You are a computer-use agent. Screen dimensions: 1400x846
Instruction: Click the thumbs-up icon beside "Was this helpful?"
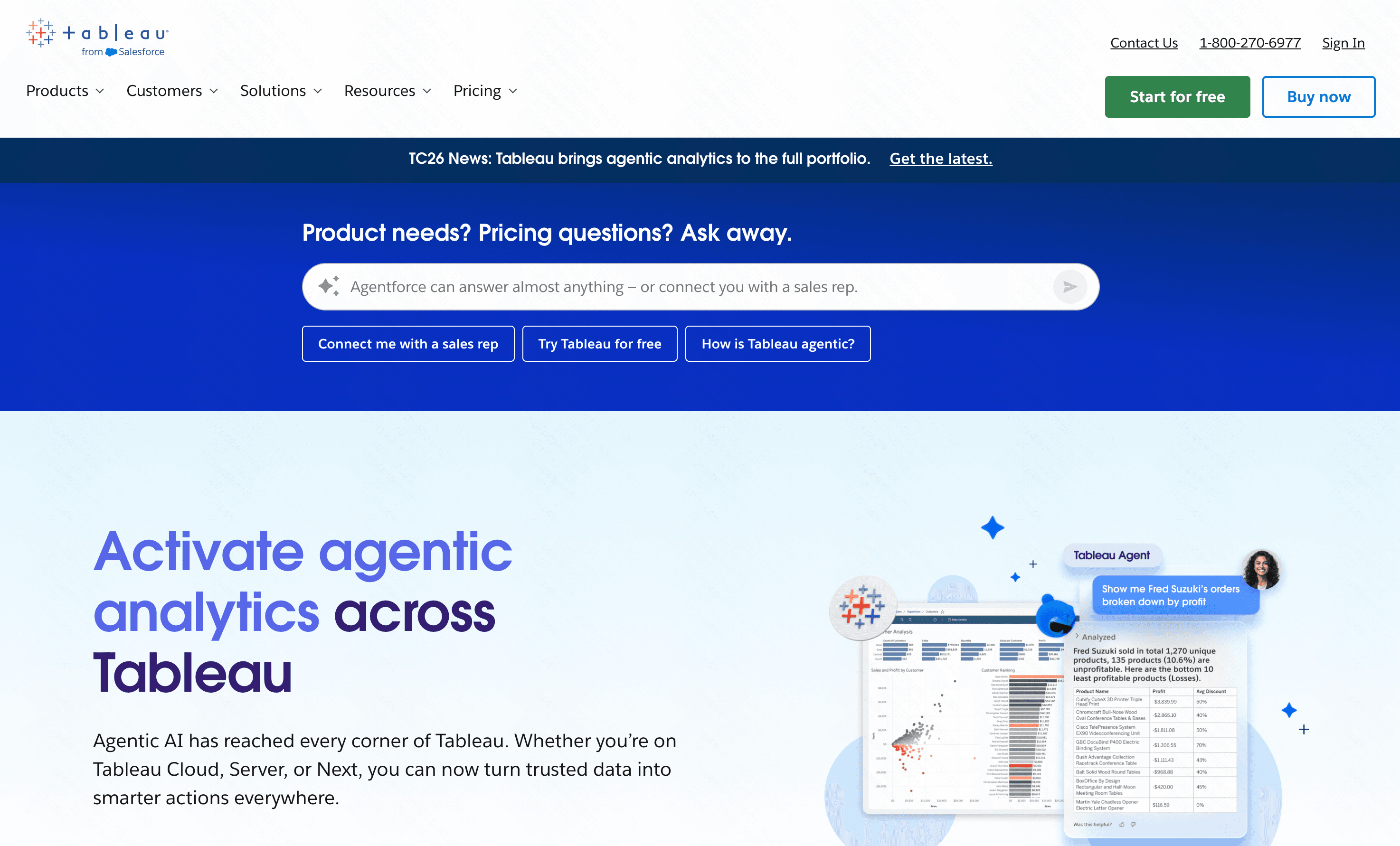pyautogui.click(x=1122, y=825)
